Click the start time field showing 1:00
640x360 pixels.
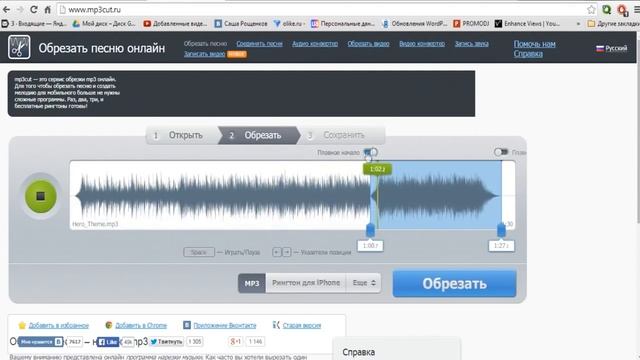370,246
